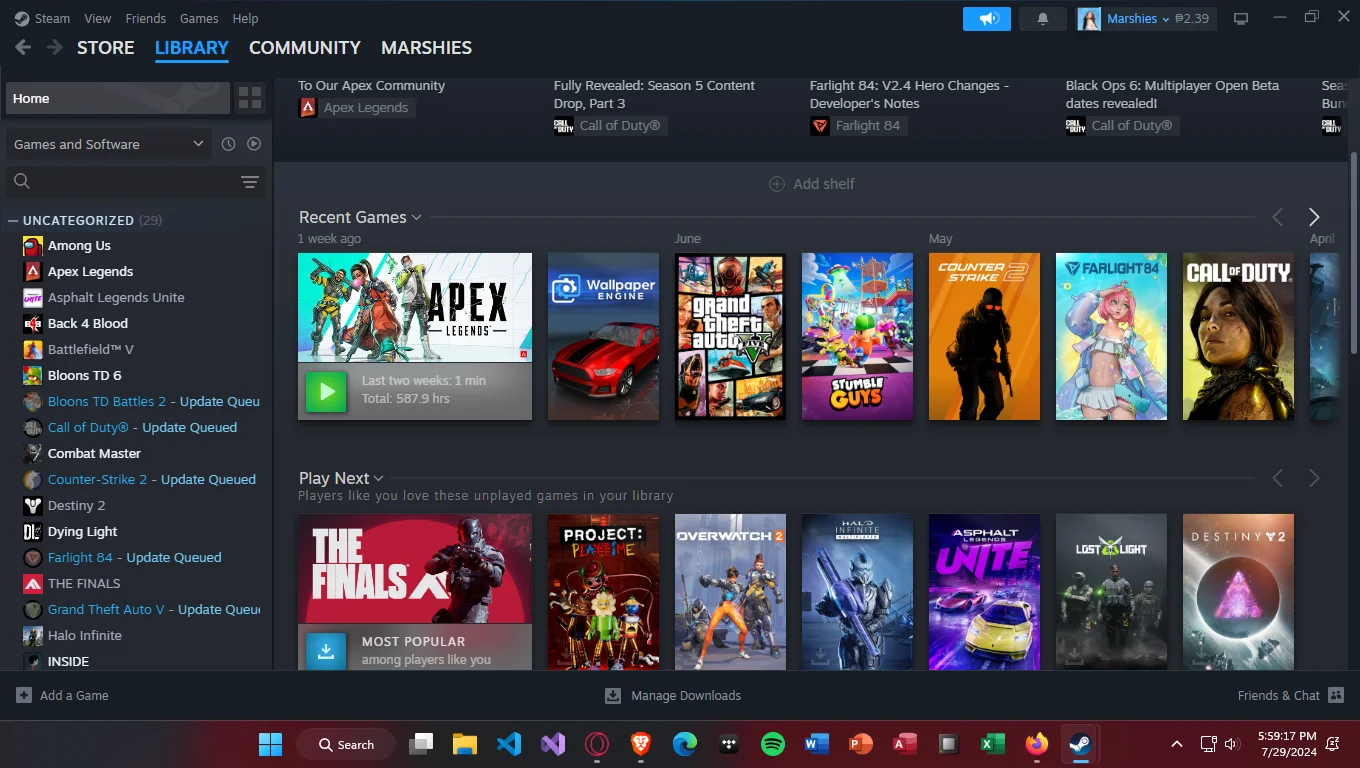Screen dimensions: 1360x768
Task: Click the install icon on THE FINALS card
Action: (x=326, y=651)
